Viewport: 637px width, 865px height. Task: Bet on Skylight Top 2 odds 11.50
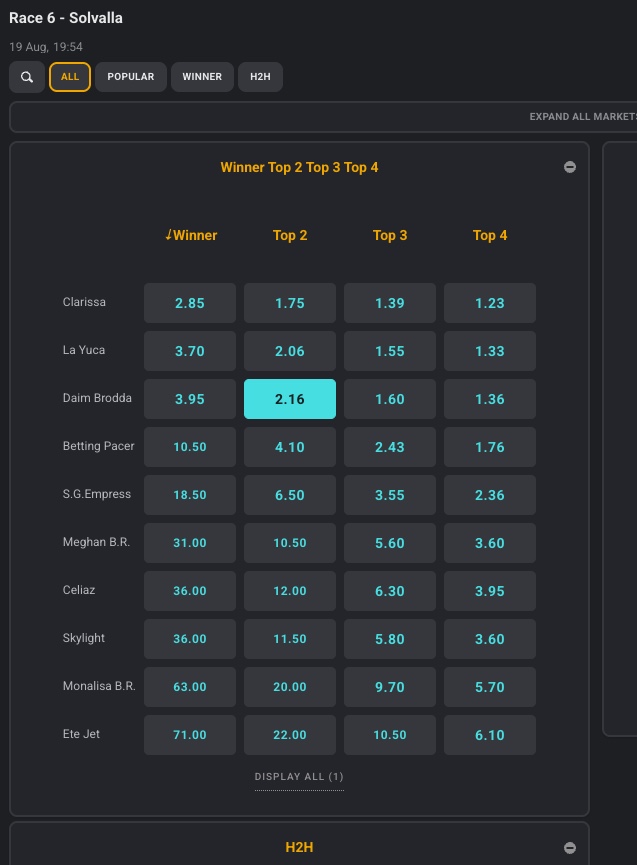click(290, 639)
